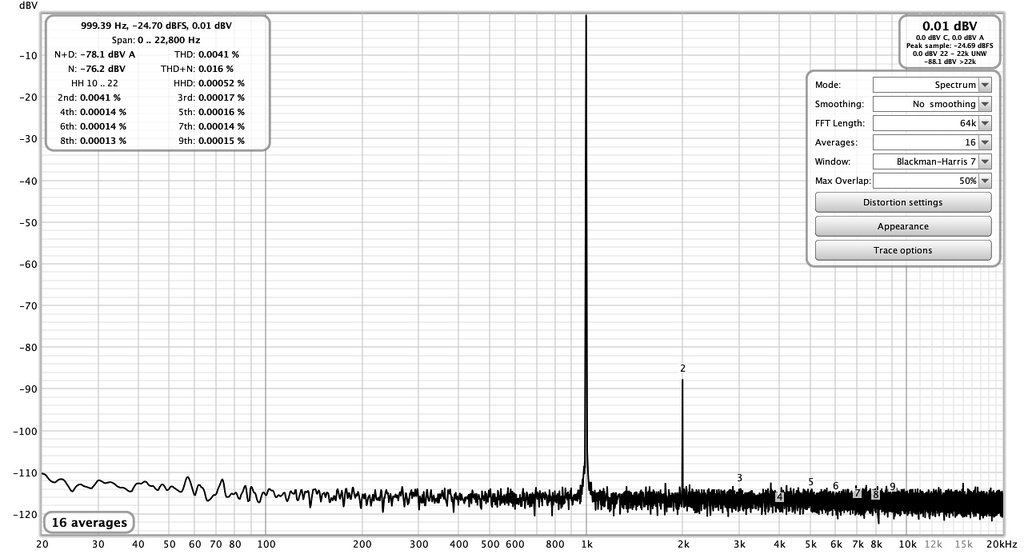Select the 4th harmonic marker box
The image size is (1024, 554).
(780, 497)
